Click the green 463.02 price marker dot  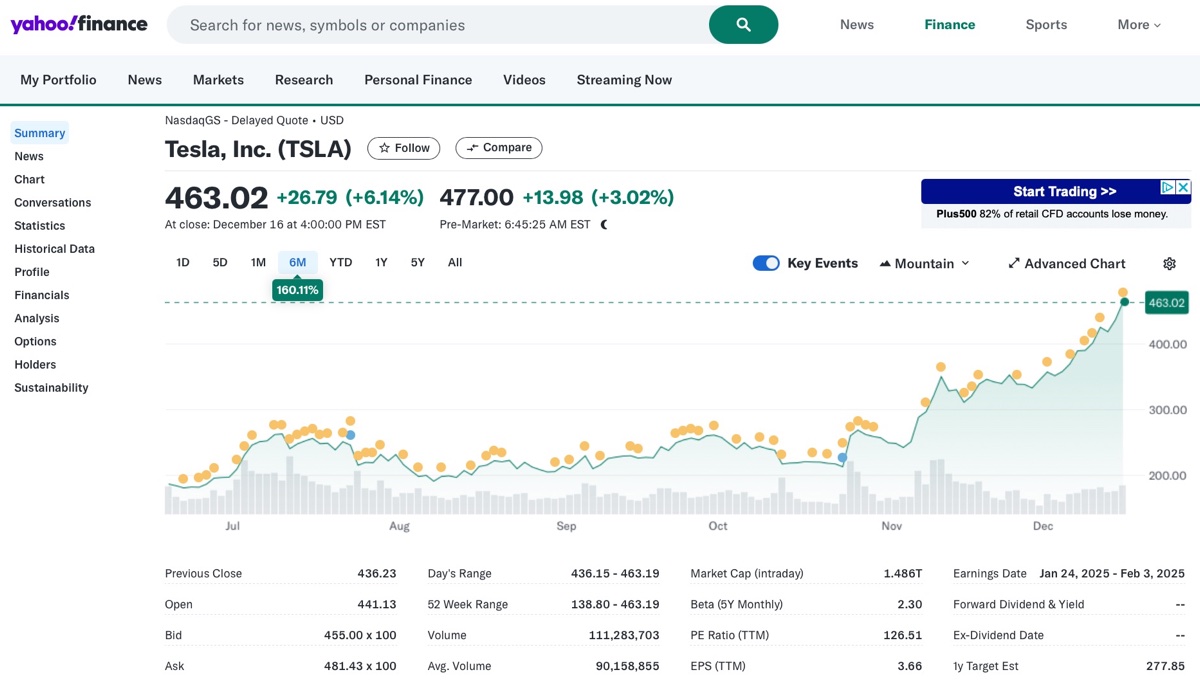click(x=1124, y=300)
